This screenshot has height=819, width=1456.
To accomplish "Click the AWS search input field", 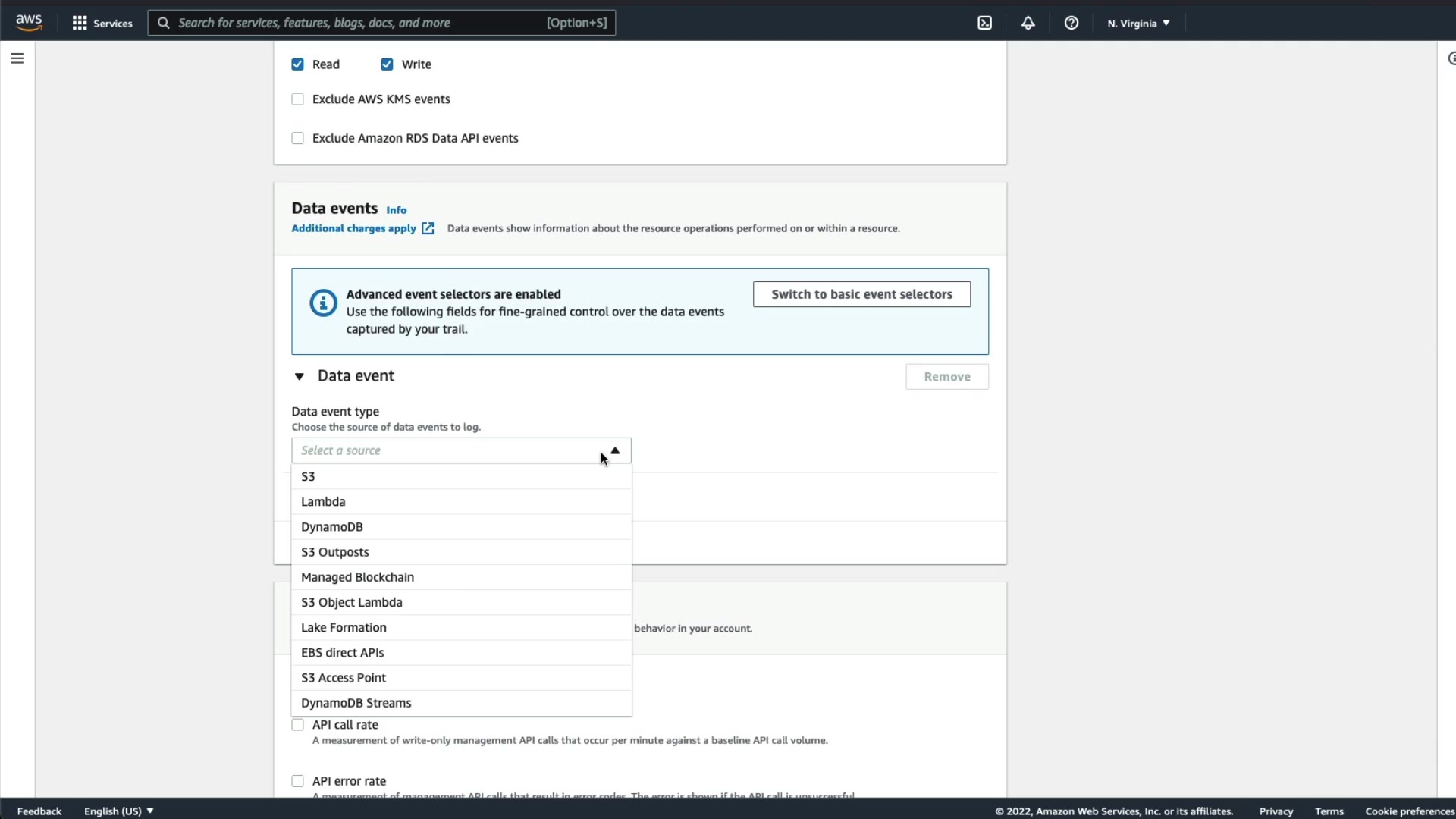I will [x=356, y=23].
